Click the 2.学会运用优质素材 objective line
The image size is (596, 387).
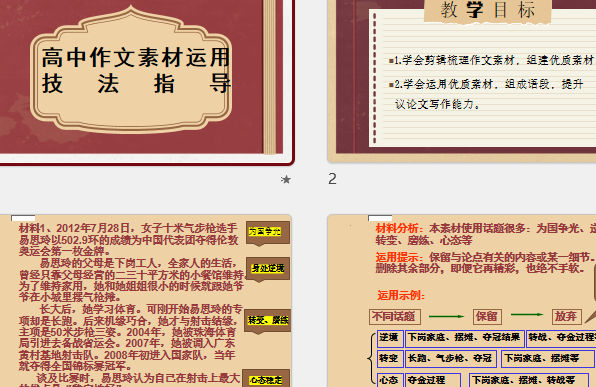pos(486,84)
